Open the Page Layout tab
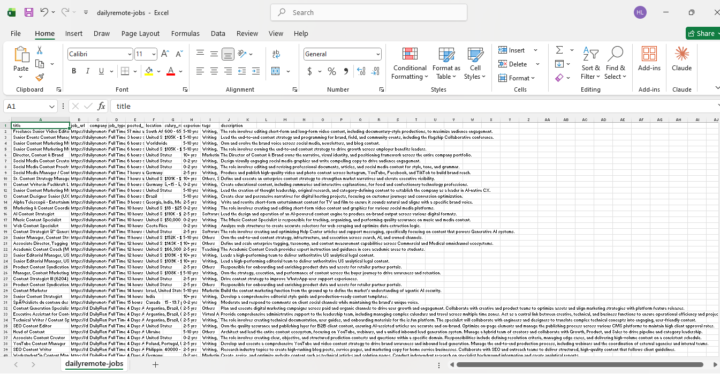The height and width of the screenshot is (374, 720). tap(140, 34)
